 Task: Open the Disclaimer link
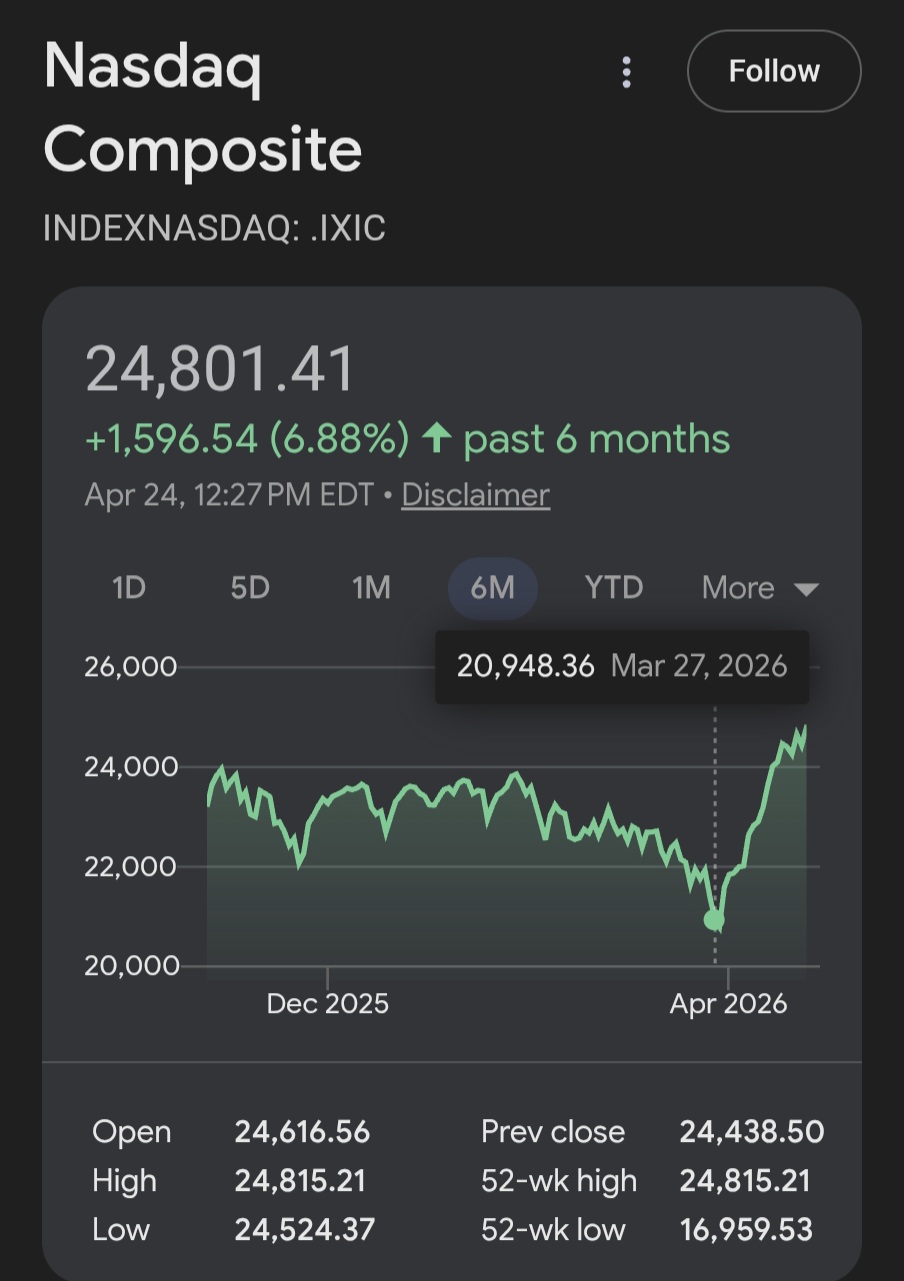[475, 495]
